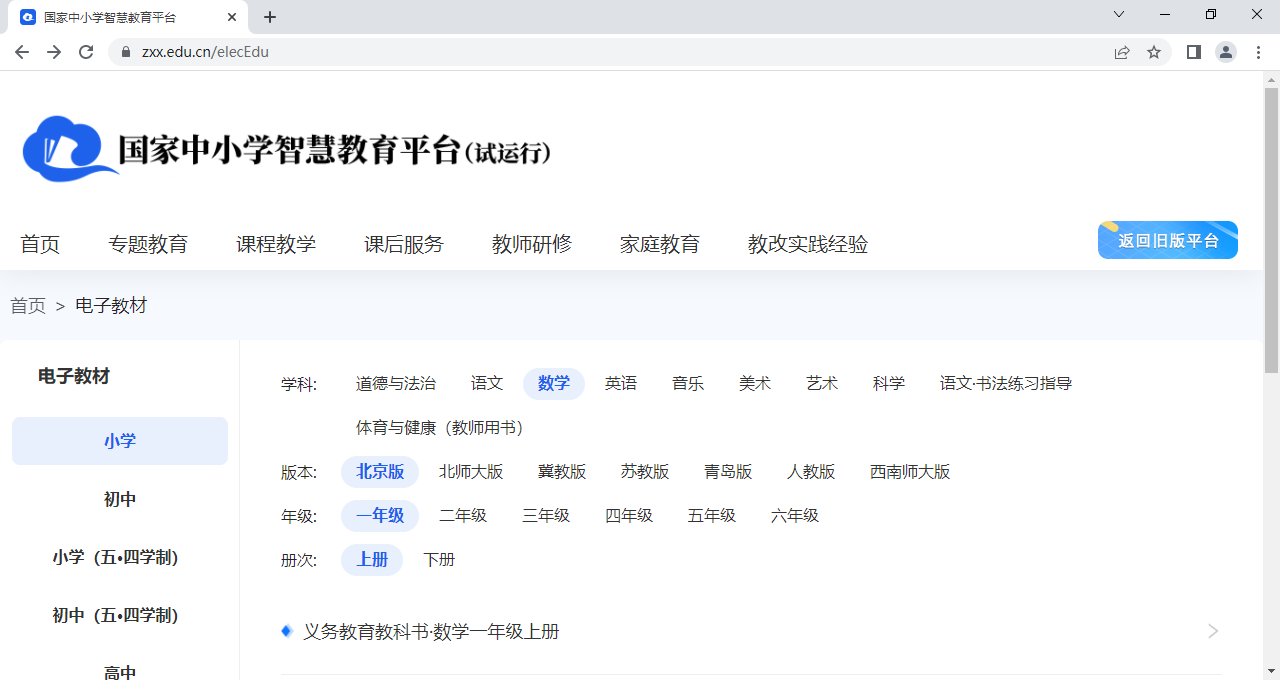Viewport: 1280px width, 680px height.
Task: Open 课后服务 navigation item
Action: pos(404,244)
